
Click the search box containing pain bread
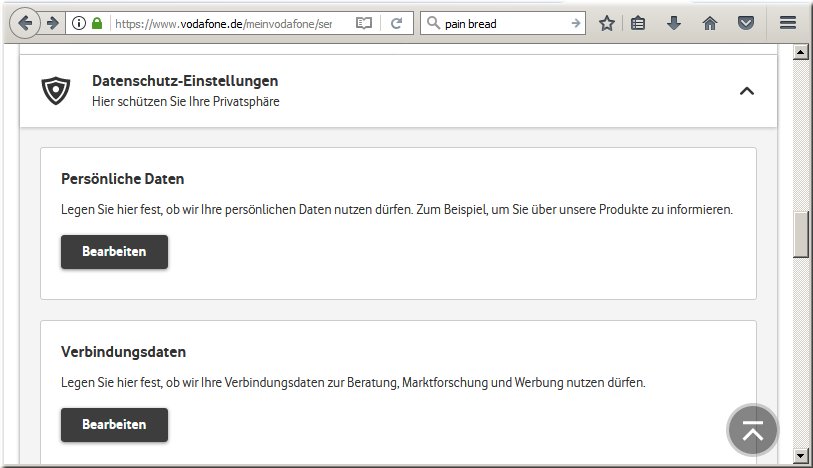pos(500,23)
